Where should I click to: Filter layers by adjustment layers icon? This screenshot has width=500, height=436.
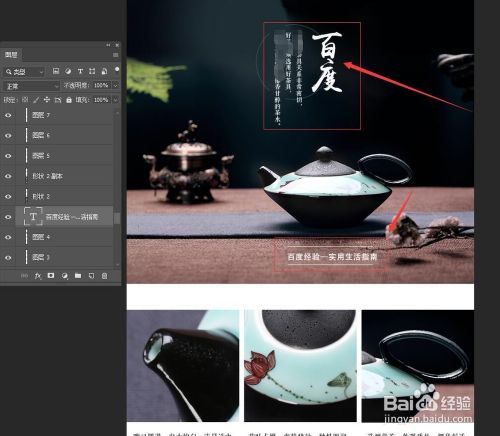pyautogui.click(x=68, y=71)
